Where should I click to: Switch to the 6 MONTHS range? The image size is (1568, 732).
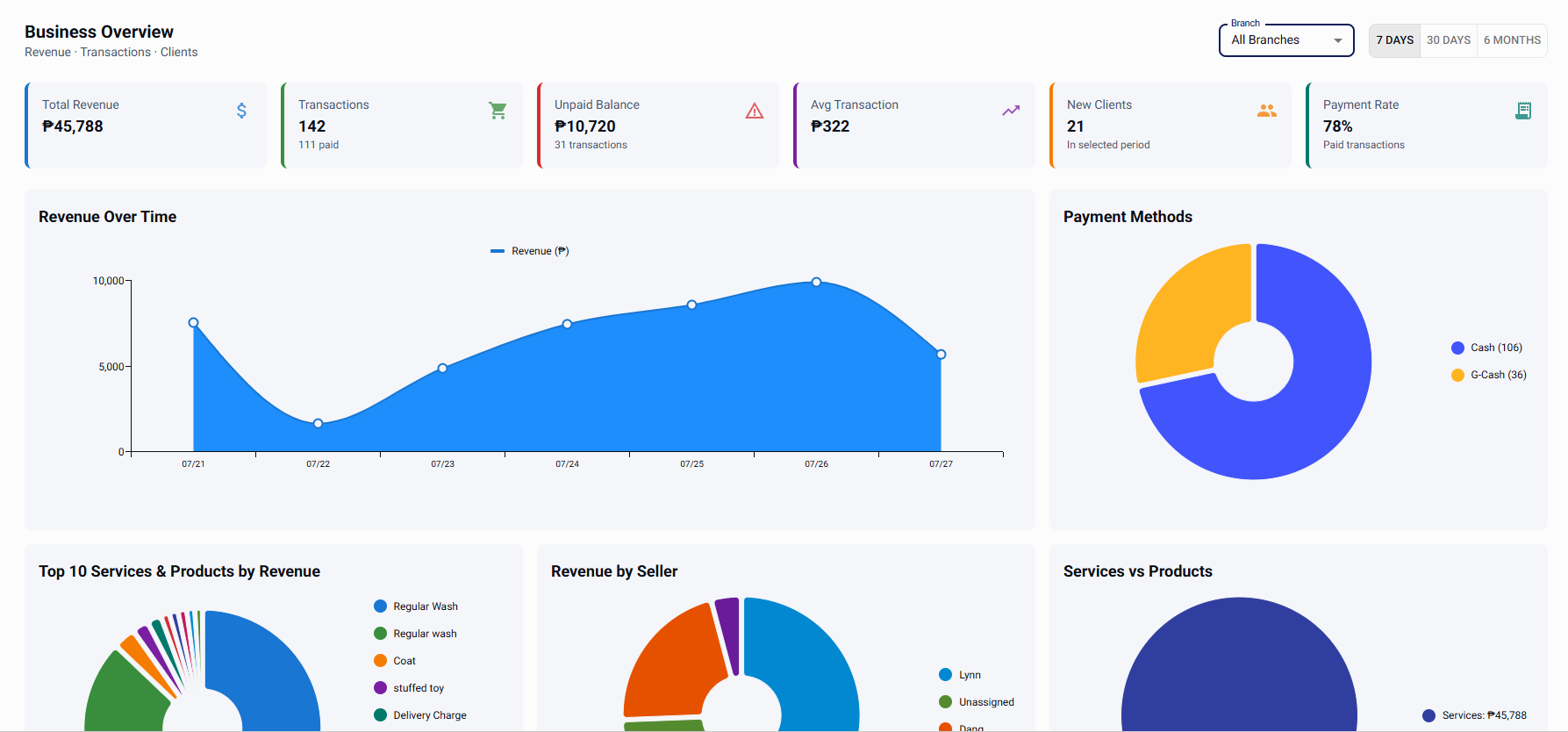(1512, 40)
